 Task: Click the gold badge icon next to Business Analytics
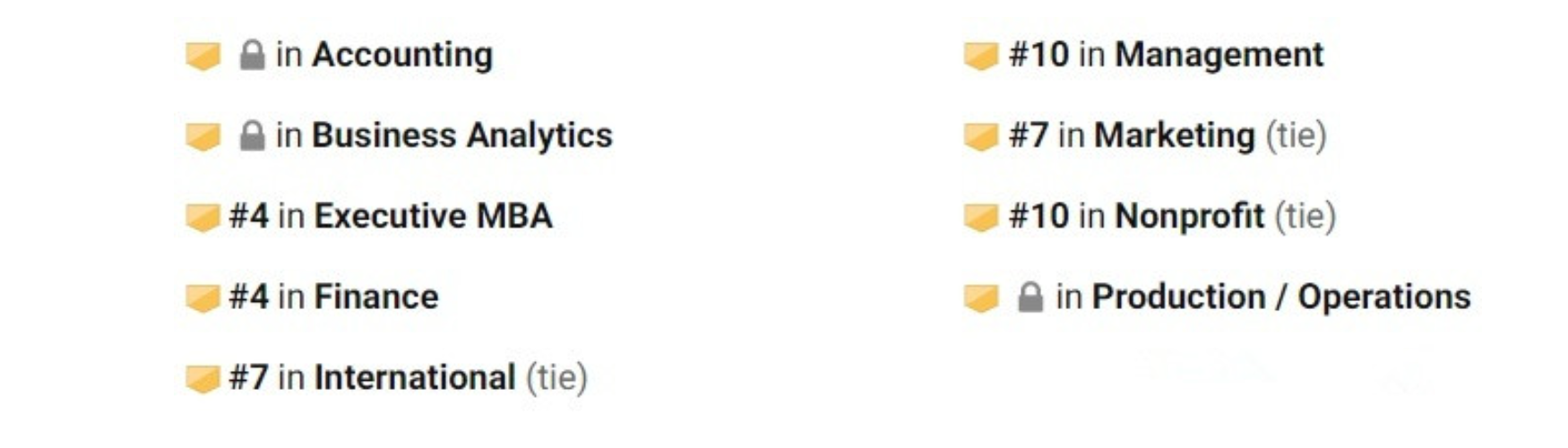203,136
